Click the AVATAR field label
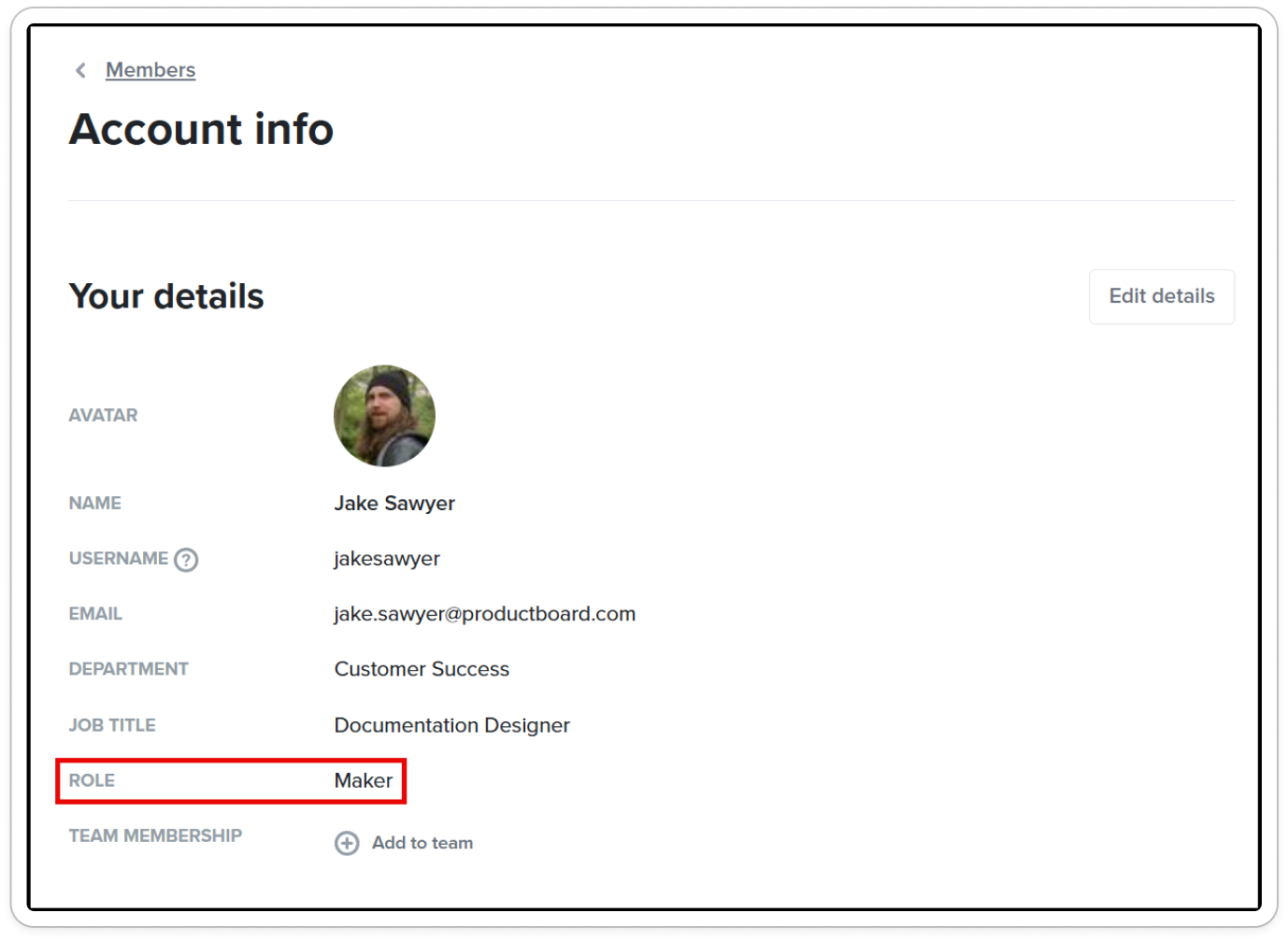 pos(103,415)
